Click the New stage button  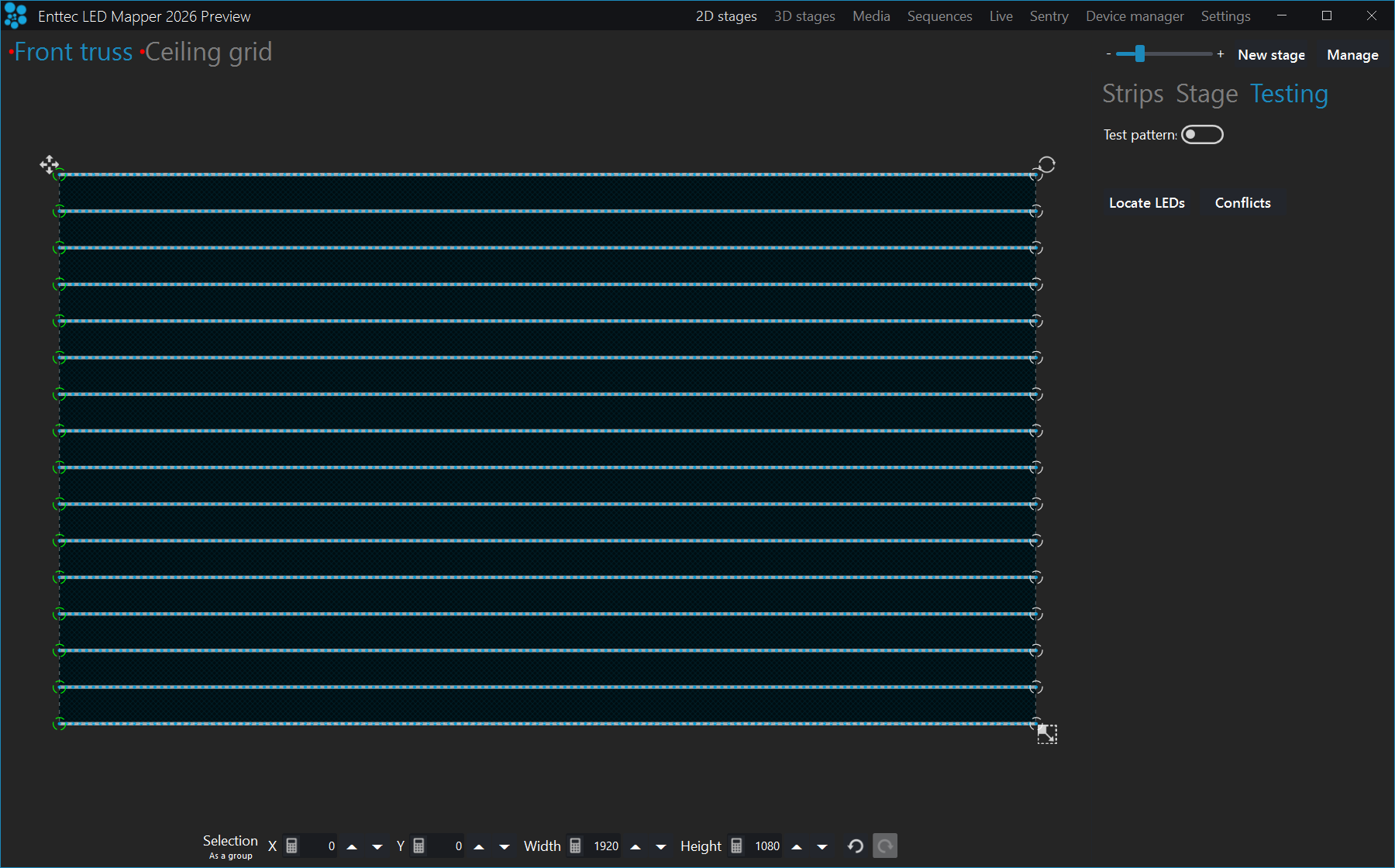point(1271,55)
